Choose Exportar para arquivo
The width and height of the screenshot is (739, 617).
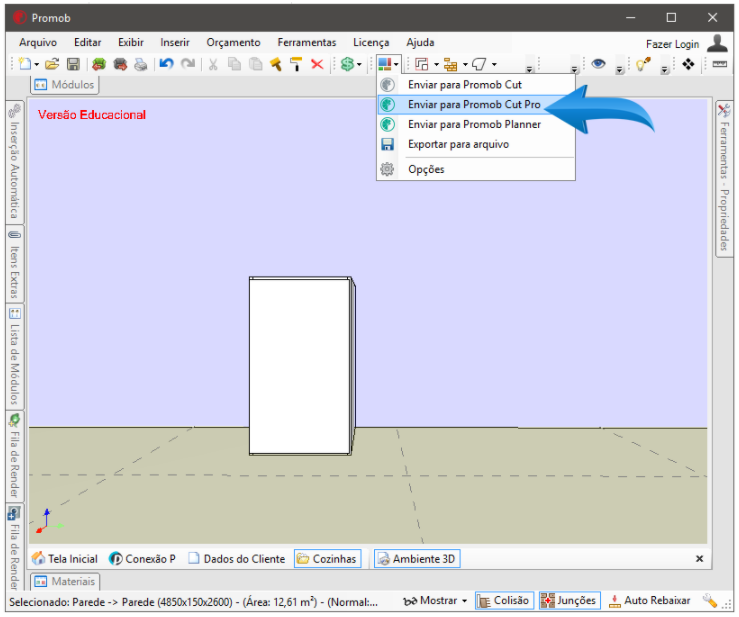tap(476, 144)
